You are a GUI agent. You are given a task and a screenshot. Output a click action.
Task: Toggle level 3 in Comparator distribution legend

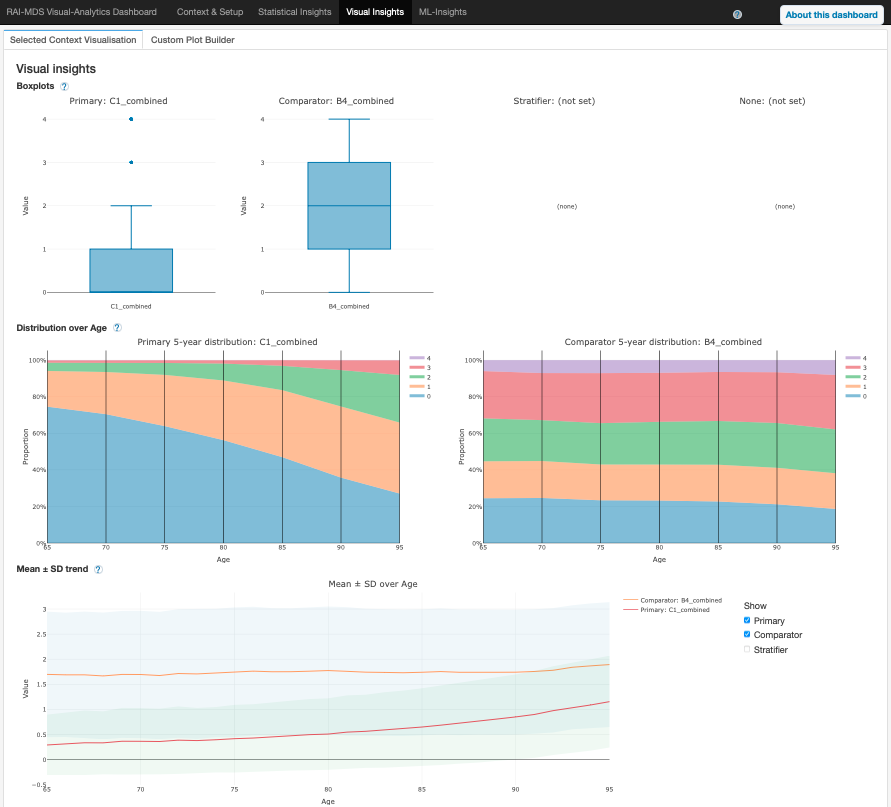coord(856,368)
